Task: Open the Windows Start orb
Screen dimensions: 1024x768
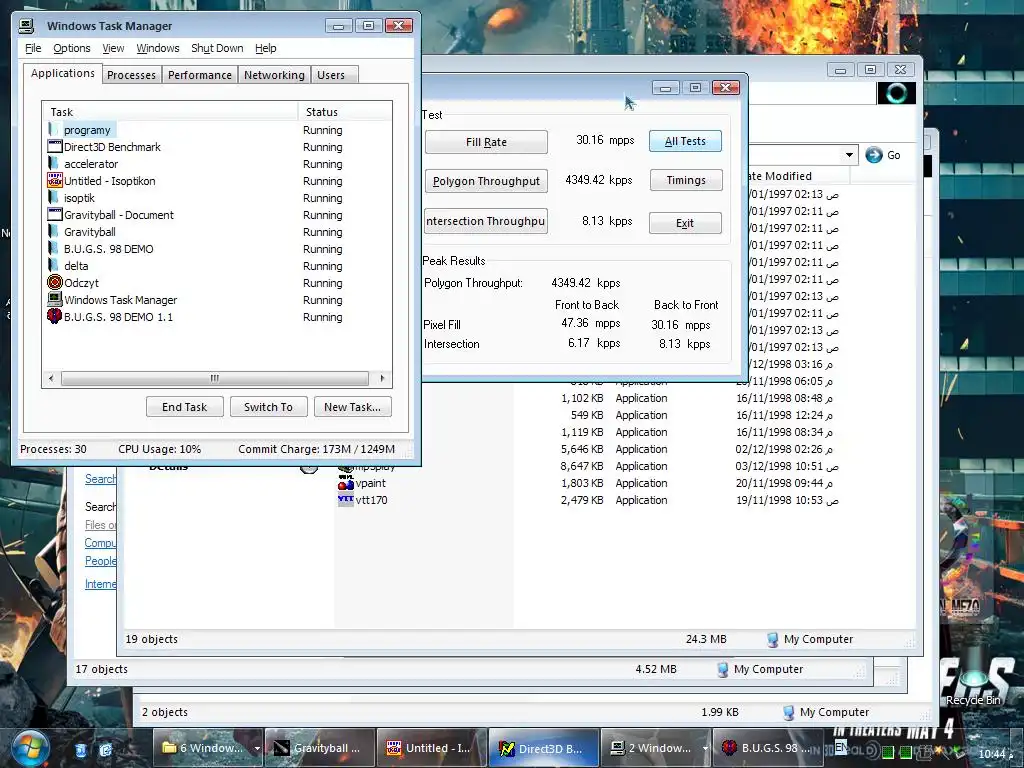Action: pyautogui.click(x=30, y=748)
